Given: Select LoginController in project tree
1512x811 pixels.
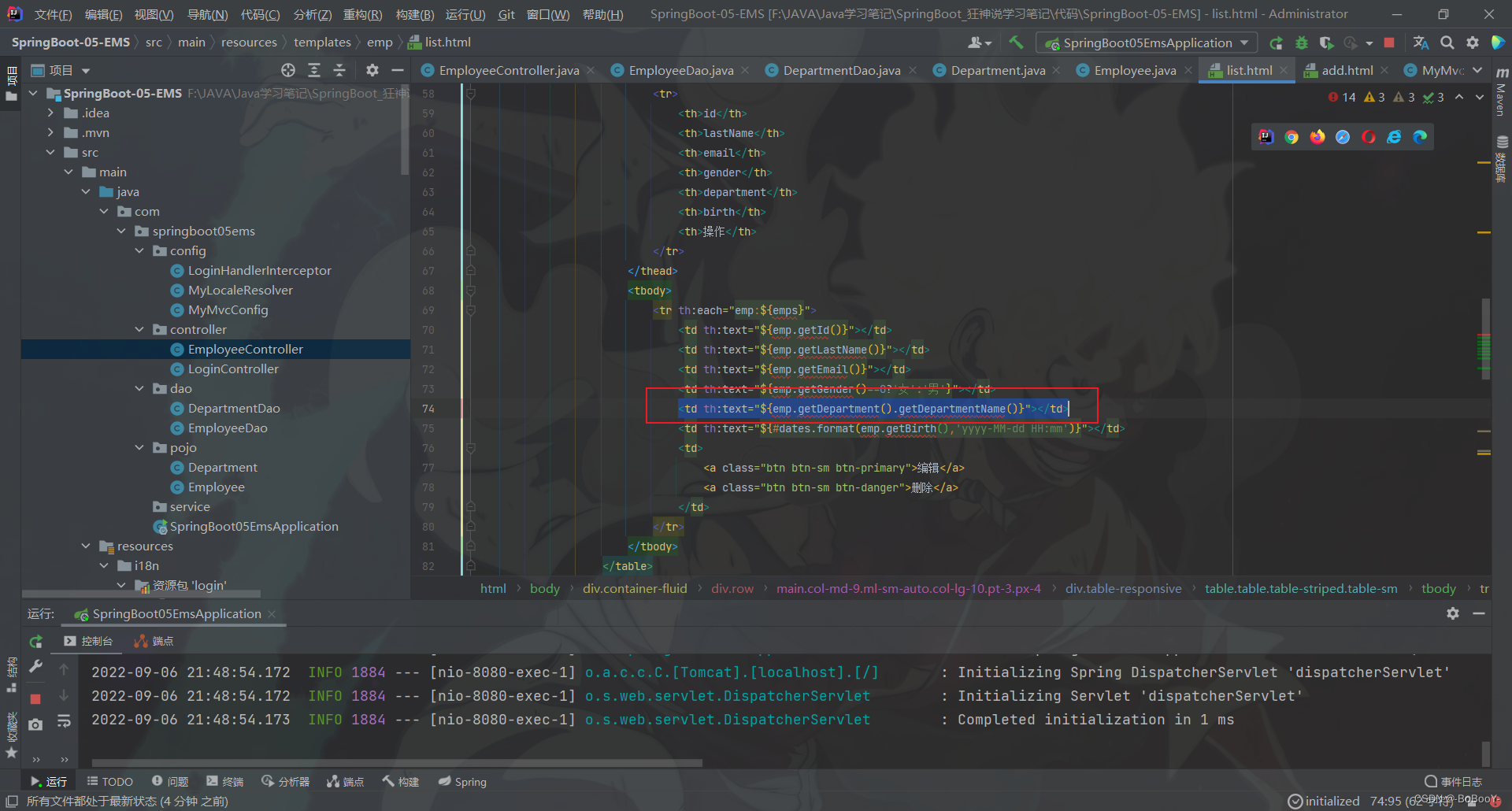Looking at the screenshot, I should [233, 369].
